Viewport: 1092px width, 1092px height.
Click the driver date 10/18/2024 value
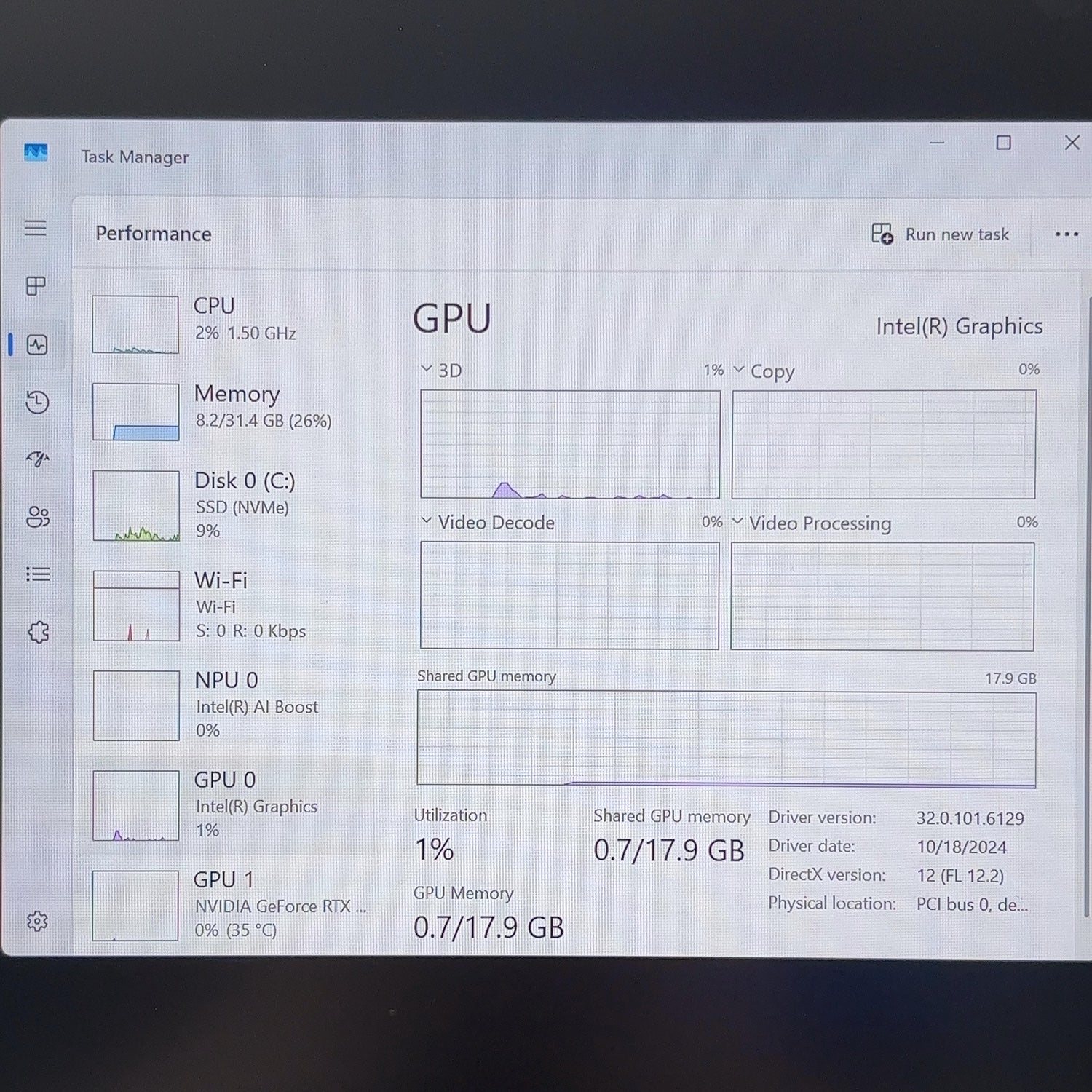[x=962, y=847]
